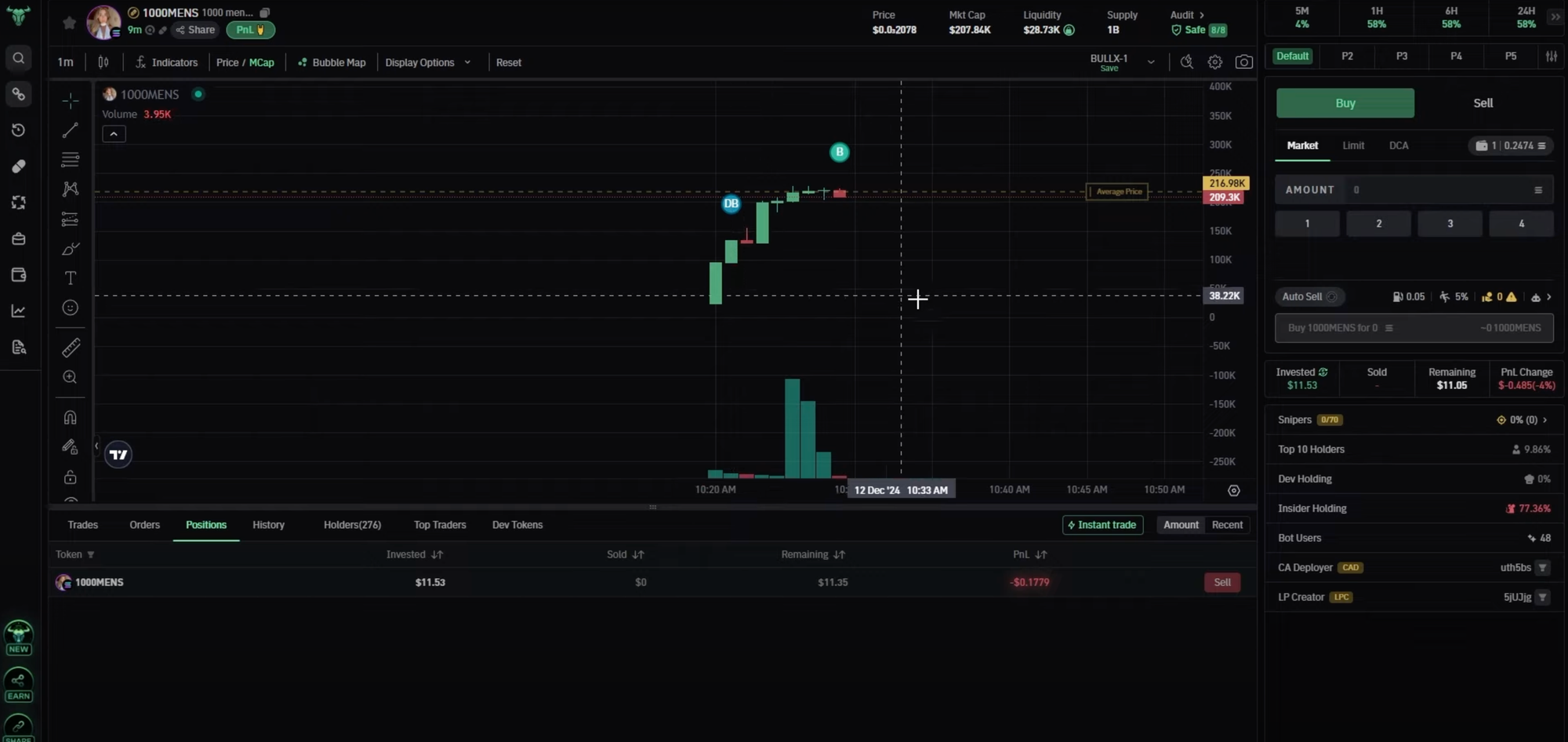
Task: Open the Limit order tab
Action: click(x=1352, y=145)
